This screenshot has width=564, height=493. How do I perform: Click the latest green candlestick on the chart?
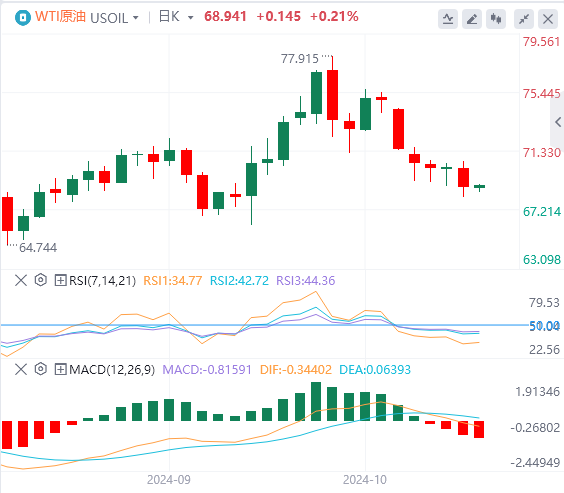click(x=479, y=187)
